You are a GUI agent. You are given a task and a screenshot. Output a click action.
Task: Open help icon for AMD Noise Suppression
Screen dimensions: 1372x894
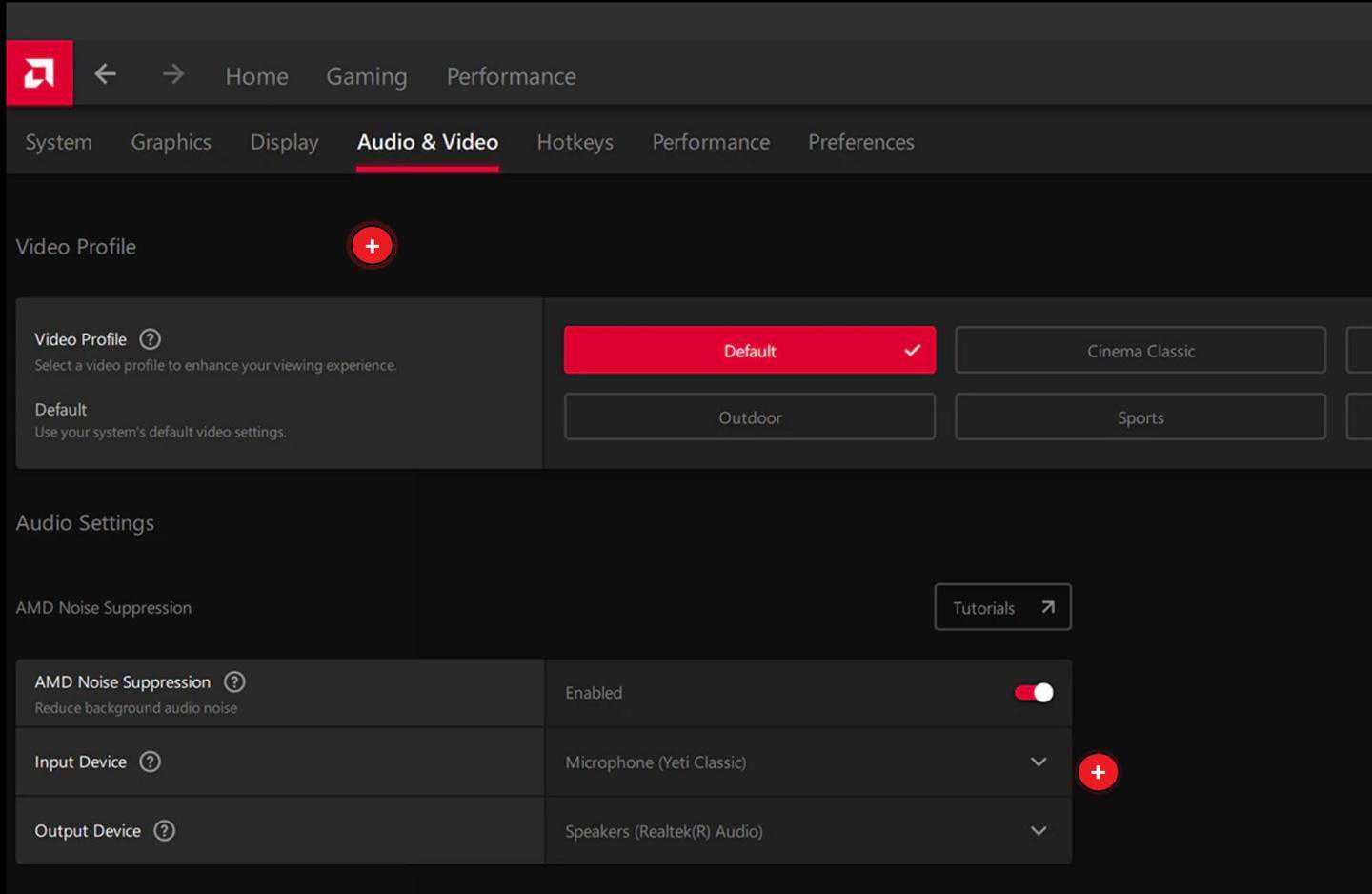click(234, 681)
